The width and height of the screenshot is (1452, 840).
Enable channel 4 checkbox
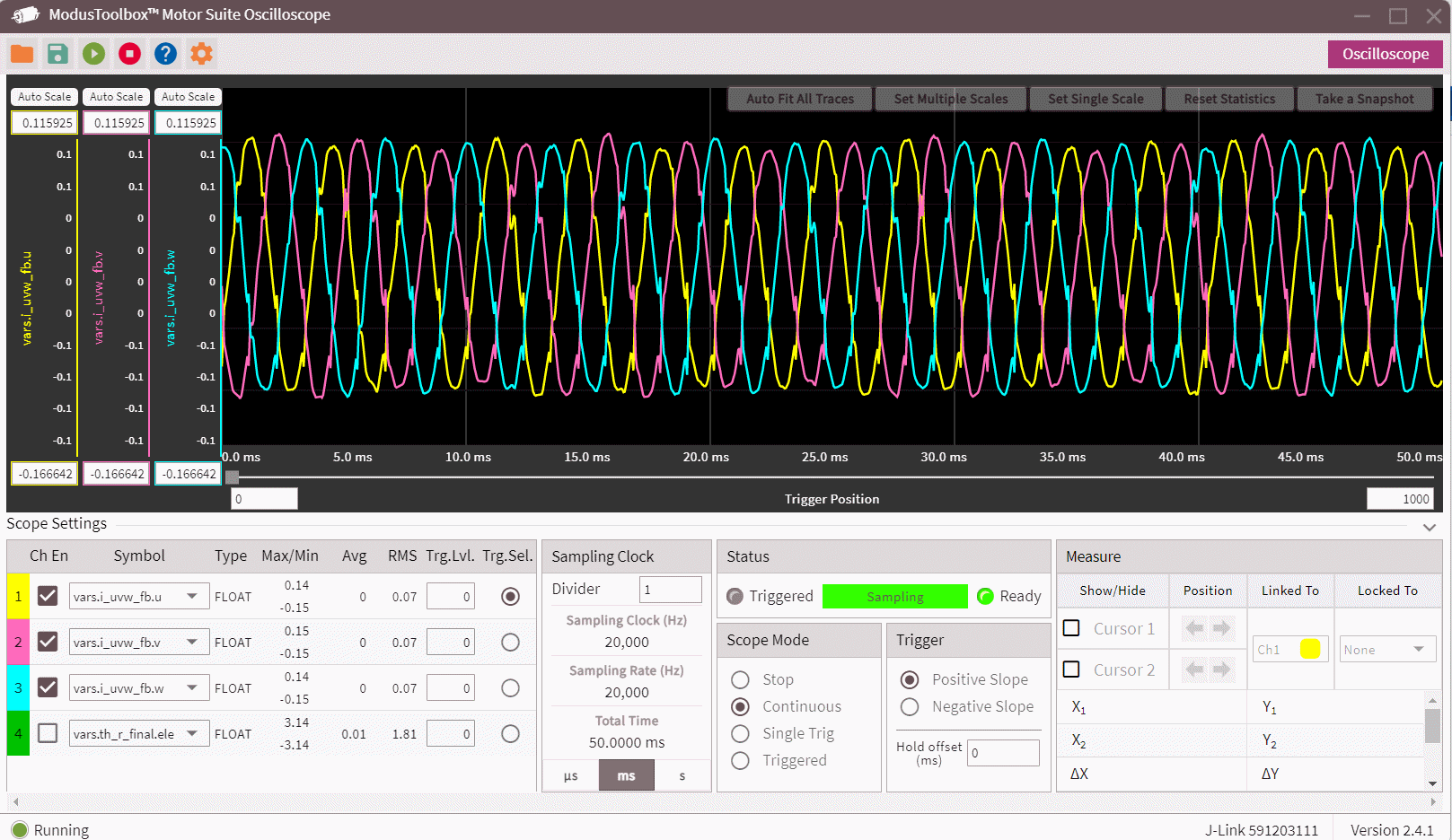click(48, 733)
